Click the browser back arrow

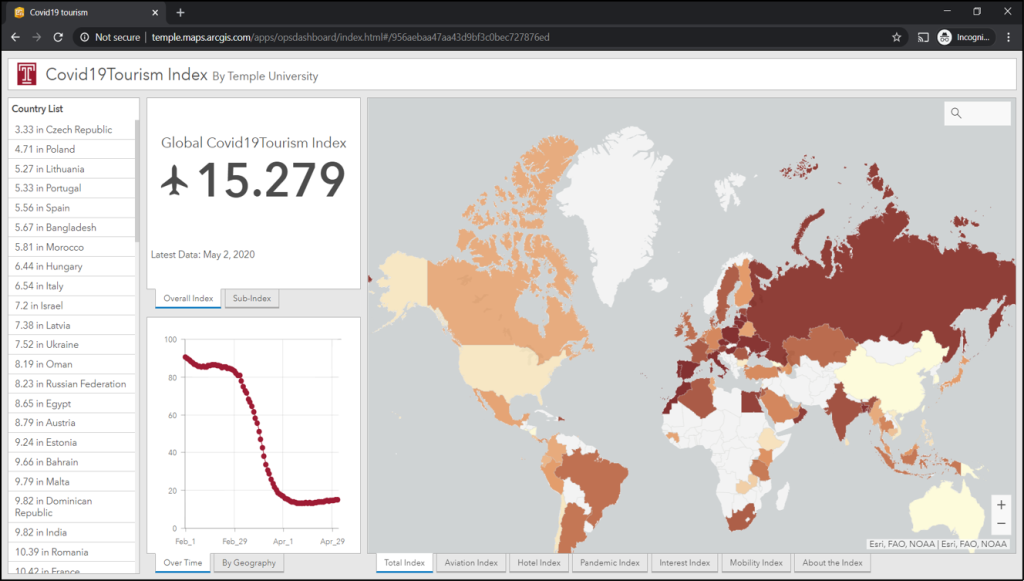tap(15, 37)
